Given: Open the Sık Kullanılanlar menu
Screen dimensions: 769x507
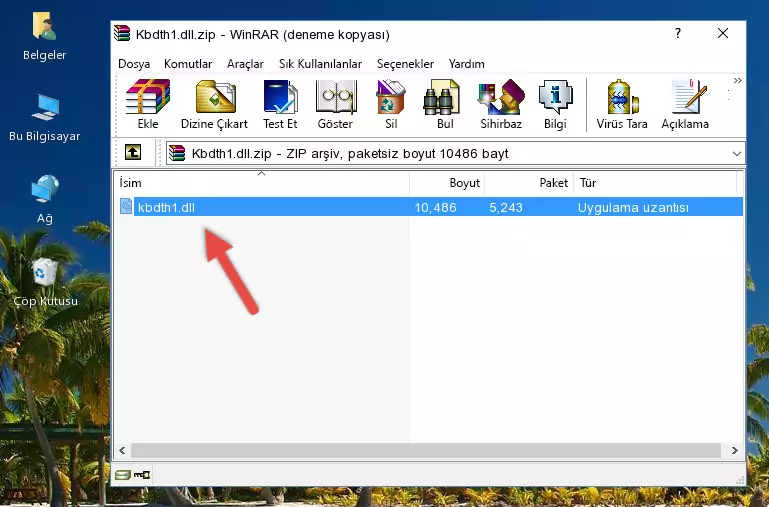Looking at the screenshot, I should [x=320, y=64].
